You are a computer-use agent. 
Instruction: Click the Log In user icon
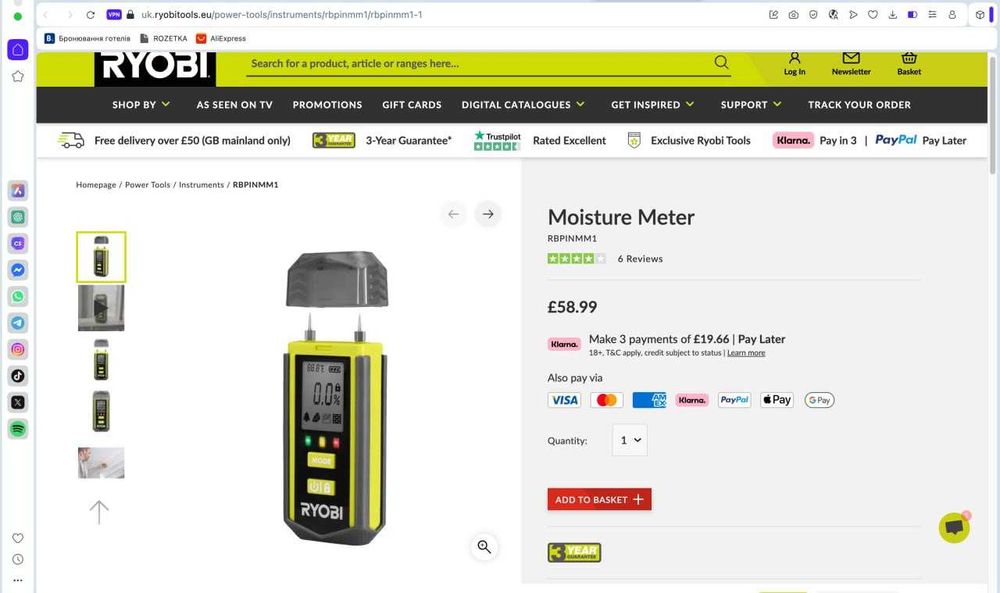pos(794,58)
